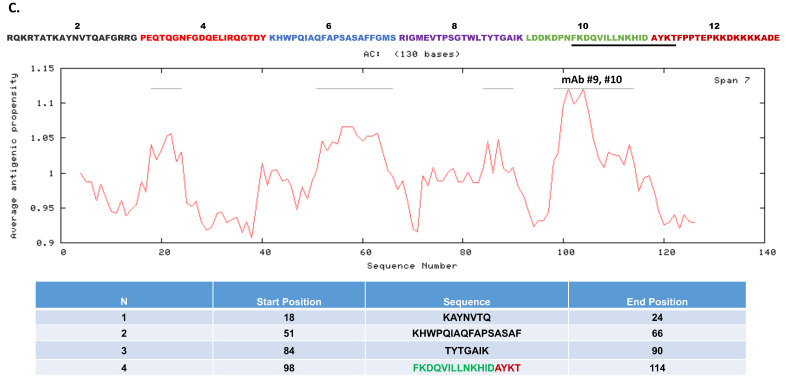Click the 'Average antigenic propensity' axis label
This screenshot has width=786, height=381.
pos(14,155)
